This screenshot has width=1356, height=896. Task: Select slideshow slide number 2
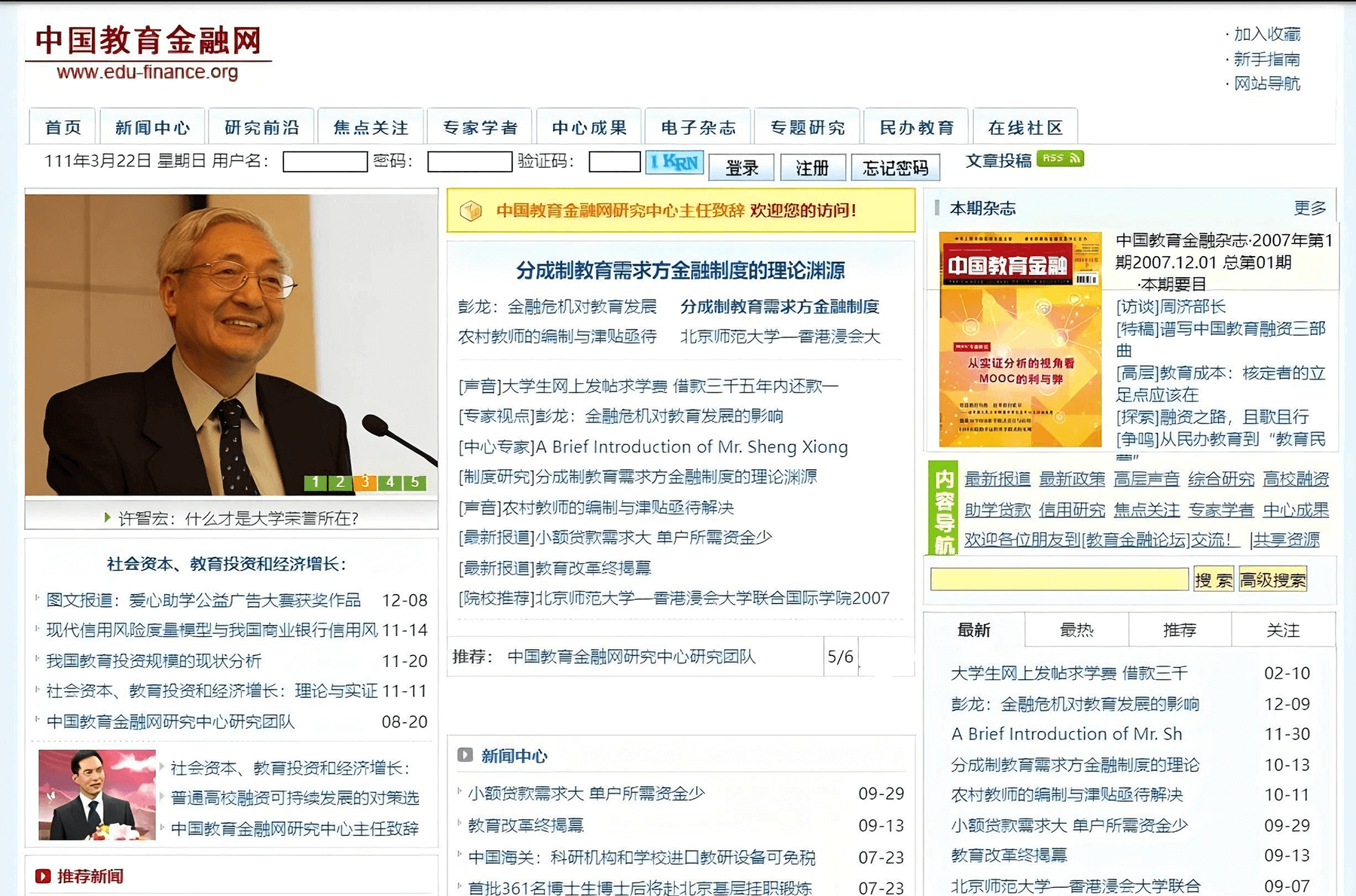click(x=340, y=482)
